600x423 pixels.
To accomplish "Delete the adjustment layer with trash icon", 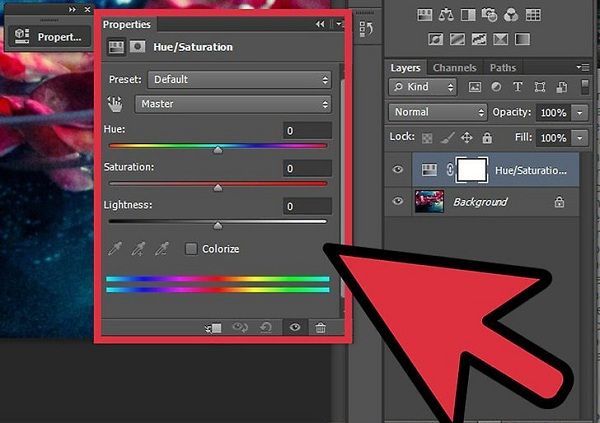I will [x=320, y=327].
